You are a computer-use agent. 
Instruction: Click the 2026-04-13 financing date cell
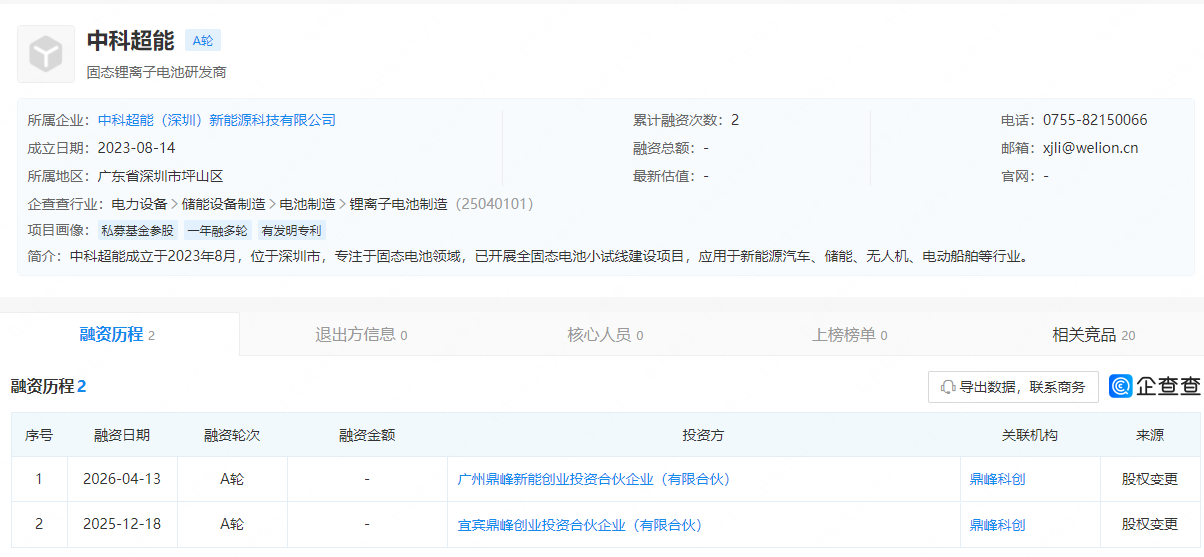coord(122,479)
